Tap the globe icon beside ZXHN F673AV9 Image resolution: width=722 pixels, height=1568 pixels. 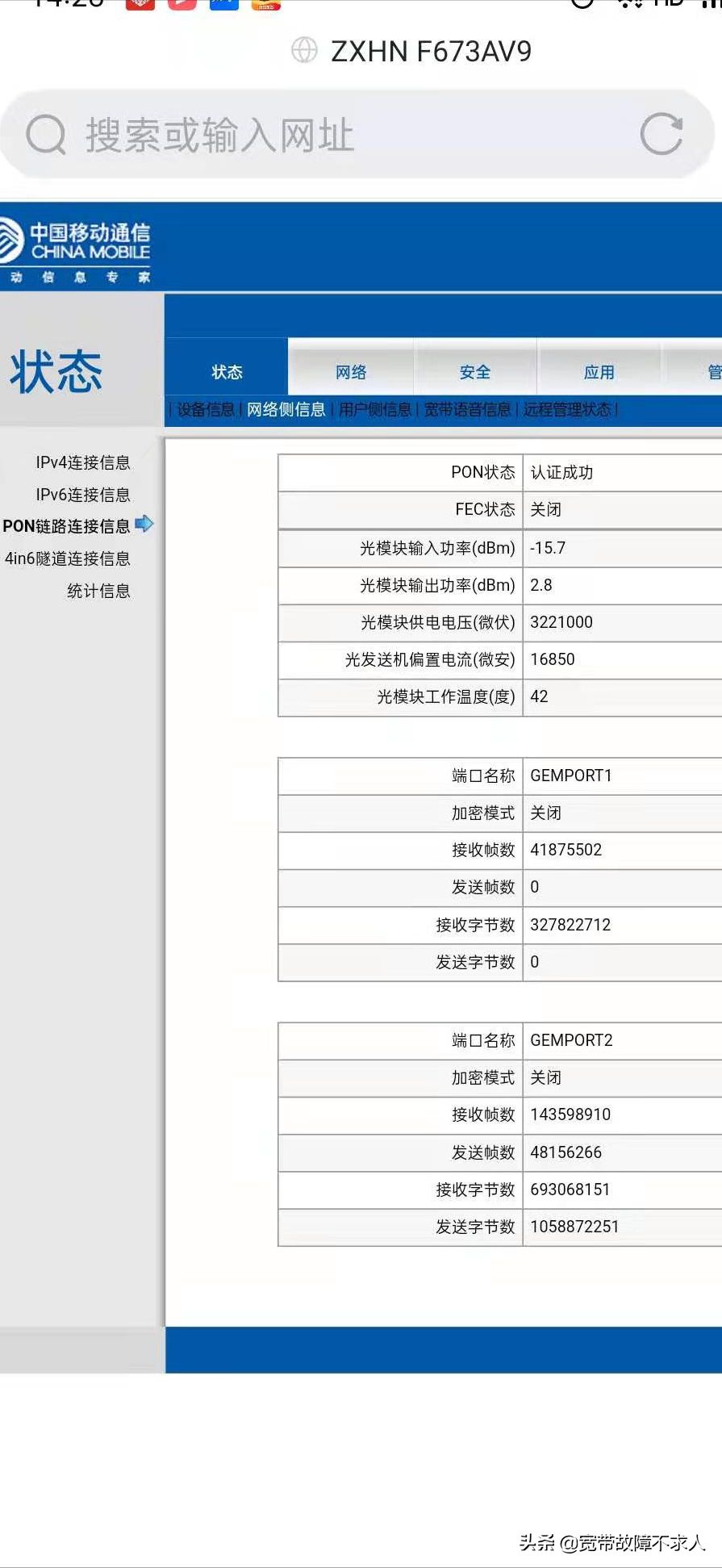point(304,51)
